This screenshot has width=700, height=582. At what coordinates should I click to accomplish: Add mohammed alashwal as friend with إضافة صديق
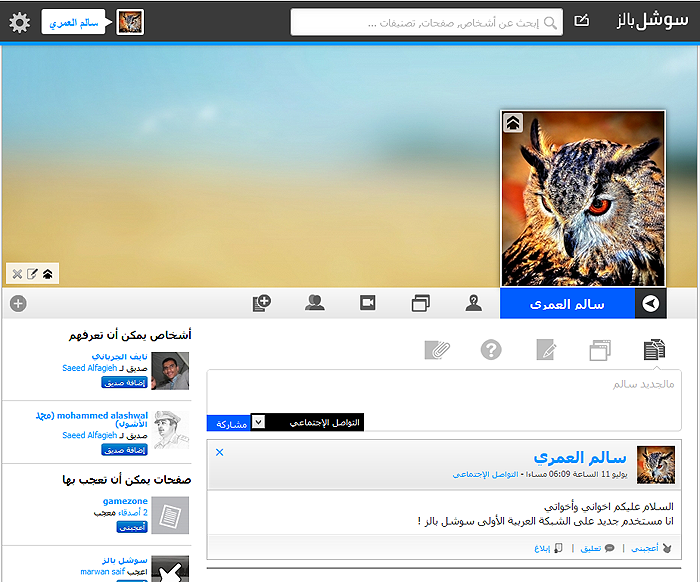tap(124, 450)
